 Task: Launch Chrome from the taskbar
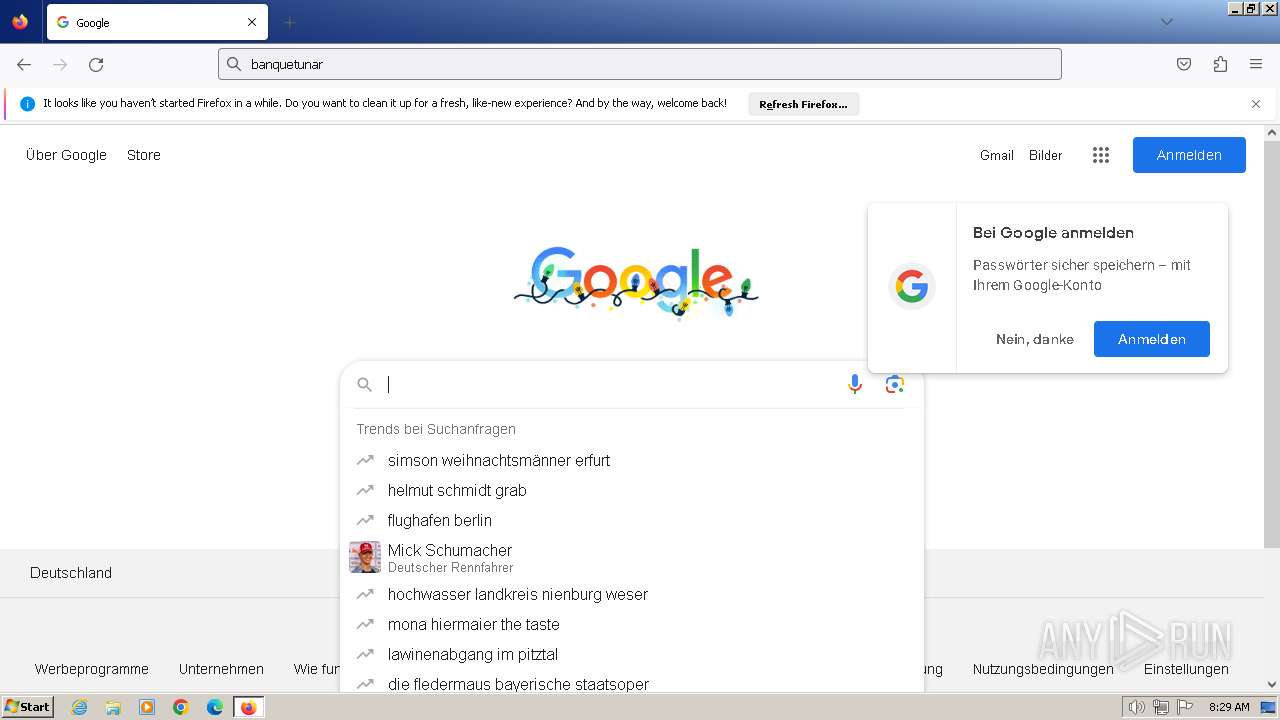(181, 707)
